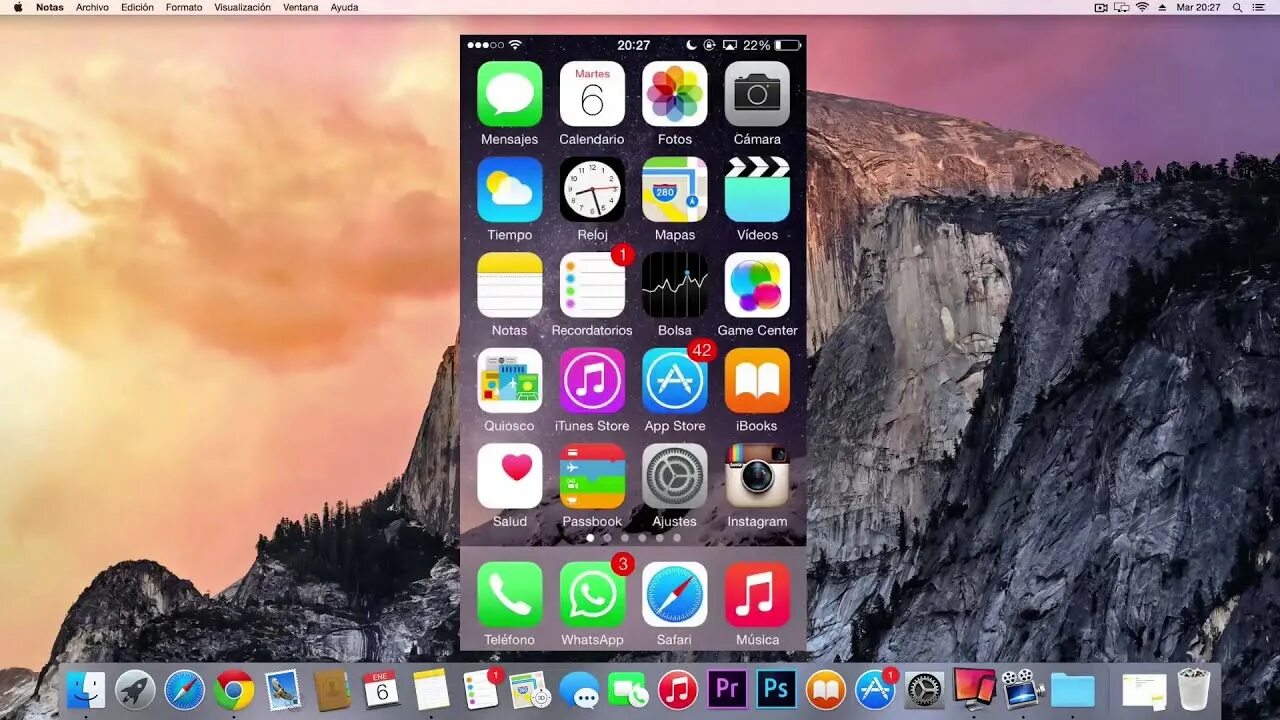Open the Calendar icon in the Mac dock

point(381,690)
